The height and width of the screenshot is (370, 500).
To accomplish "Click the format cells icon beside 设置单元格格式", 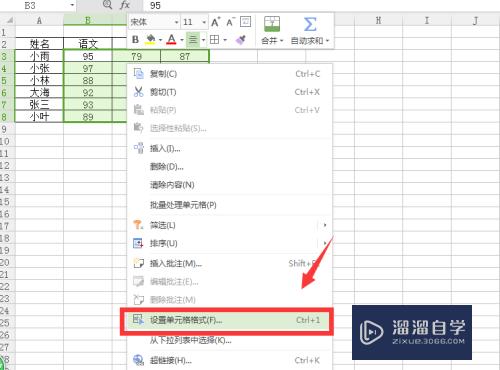I will (138, 320).
